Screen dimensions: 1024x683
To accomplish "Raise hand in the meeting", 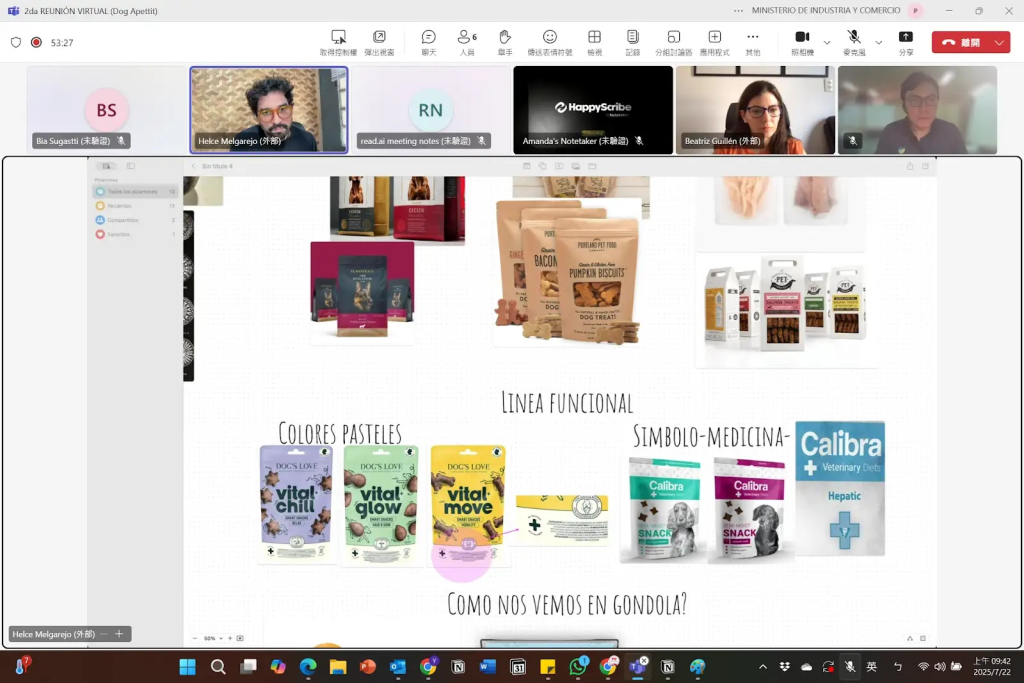I will (505, 42).
